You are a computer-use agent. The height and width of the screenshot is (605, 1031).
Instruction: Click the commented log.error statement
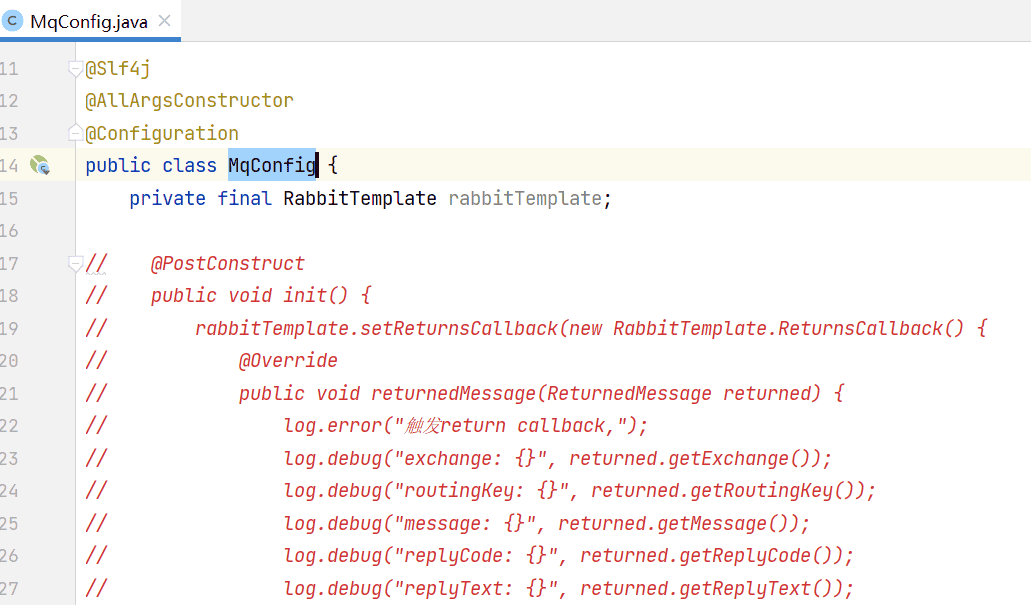pyautogui.click(x=465, y=425)
